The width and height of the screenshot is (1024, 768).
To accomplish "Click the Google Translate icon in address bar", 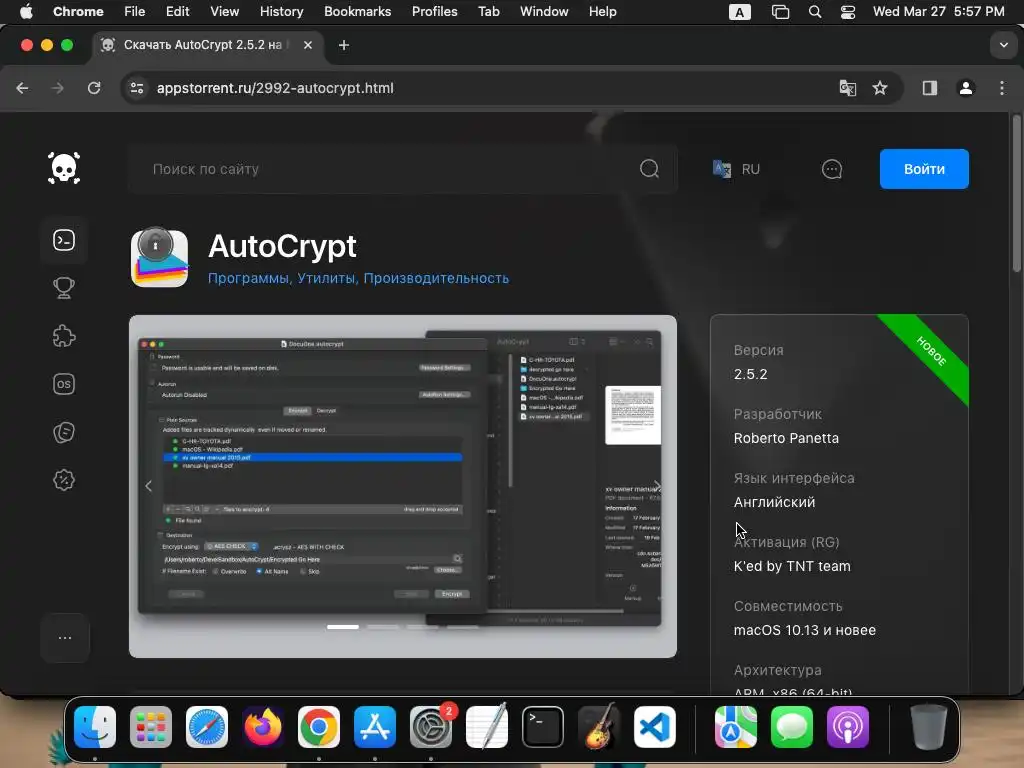I will pyautogui.click(x=848, y=88).
